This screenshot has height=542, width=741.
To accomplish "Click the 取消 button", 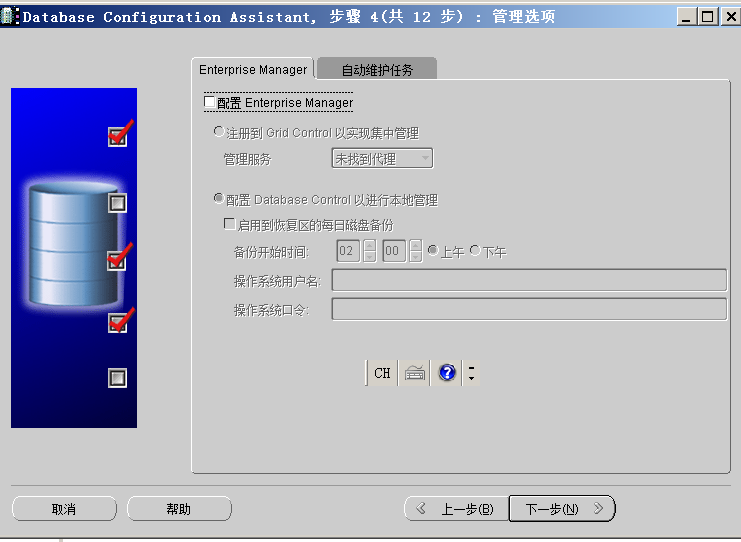I will [x=64, y=509].
